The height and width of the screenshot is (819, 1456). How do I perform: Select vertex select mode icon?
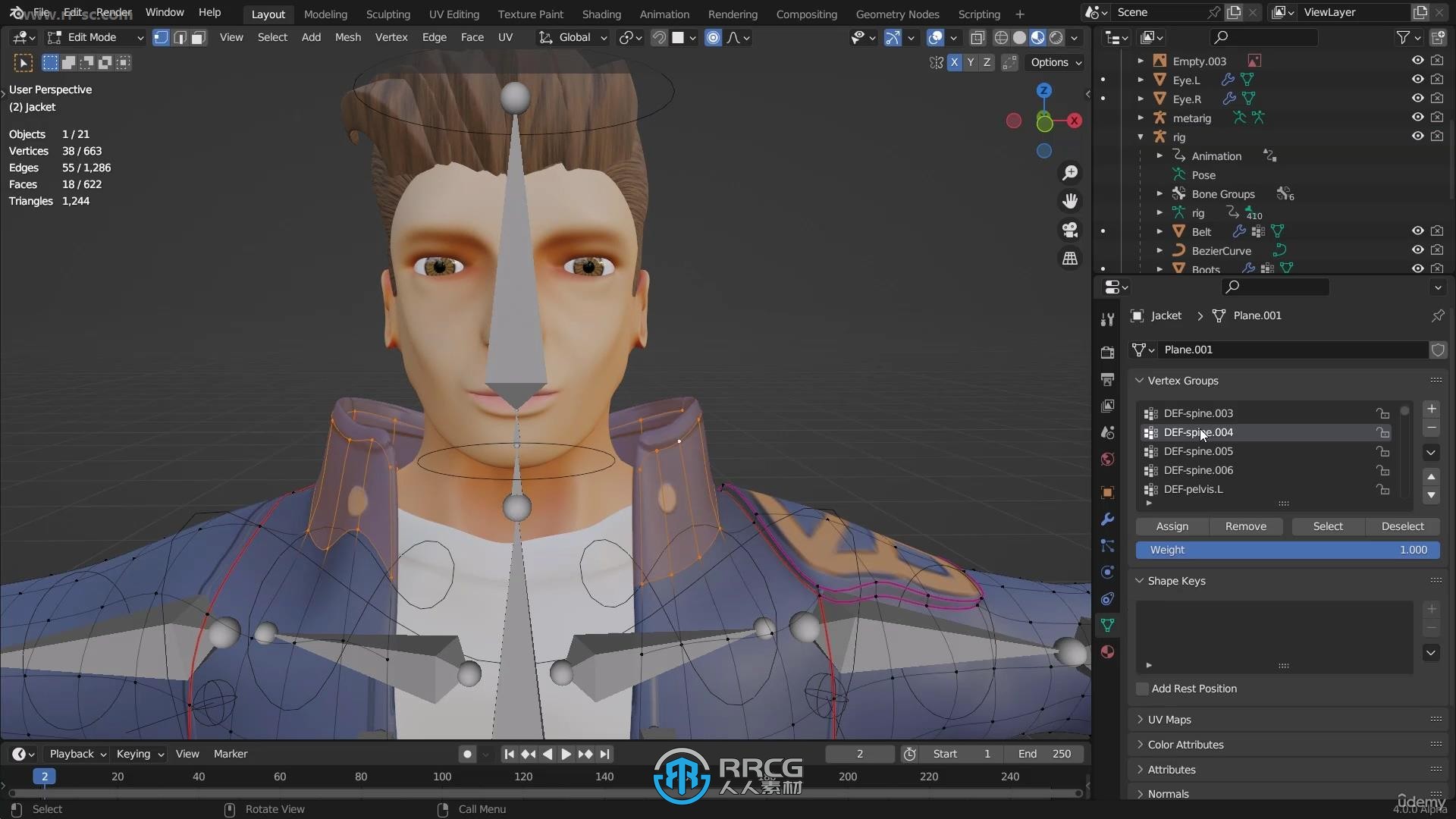click(161, 37)
